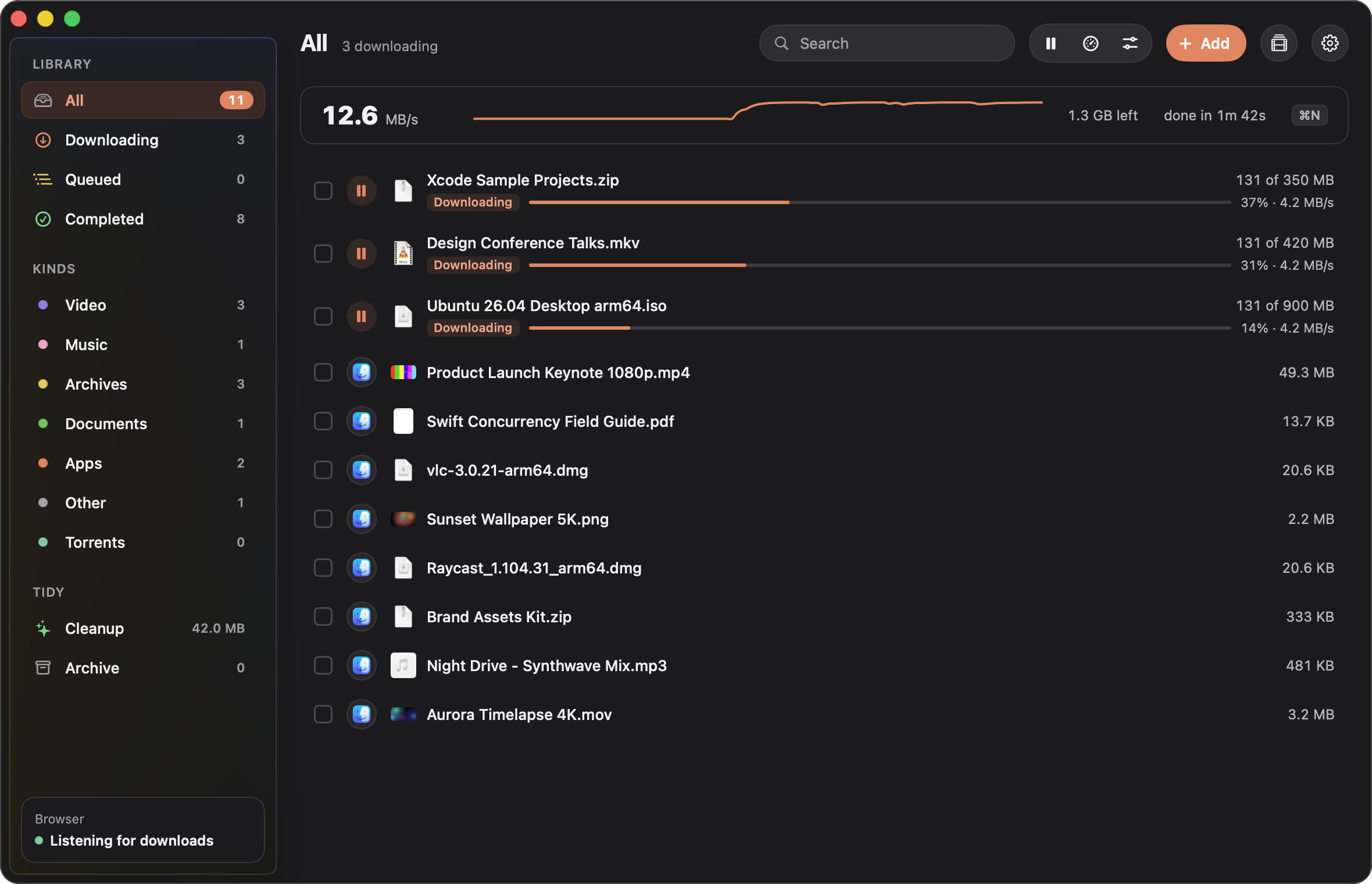This screenshot has height=884, width=1372.
Task: Tick checkbox for Design Conference Talks.mkv
Action: (x=323, y=254)
